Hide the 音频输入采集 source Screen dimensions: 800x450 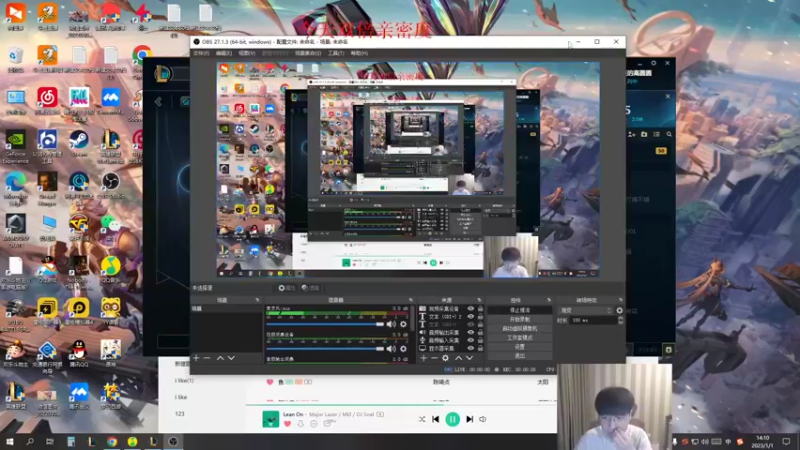click(x=470, y=340)
